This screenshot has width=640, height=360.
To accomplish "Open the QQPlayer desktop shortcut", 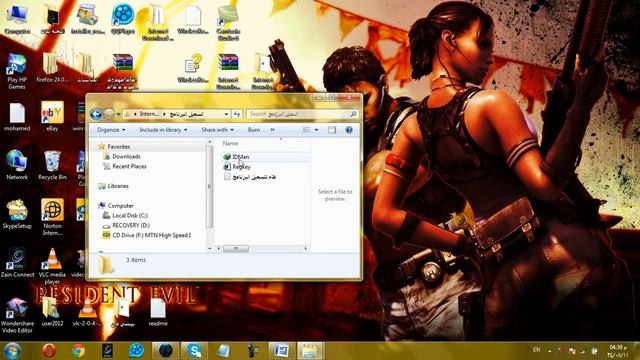I will (123, 19).
